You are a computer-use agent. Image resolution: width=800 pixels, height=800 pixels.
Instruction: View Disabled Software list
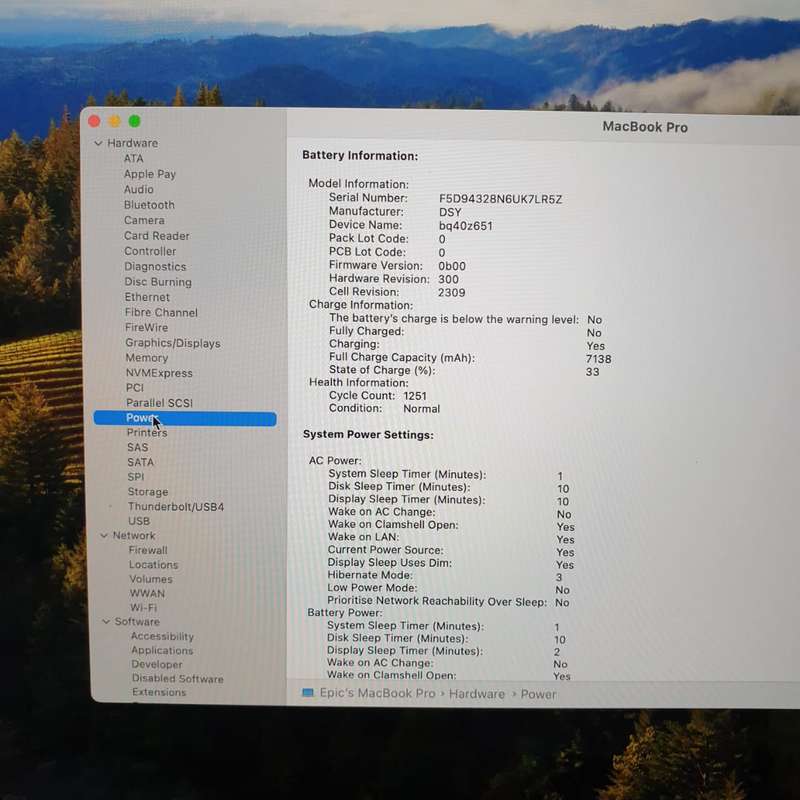[178, 679]
